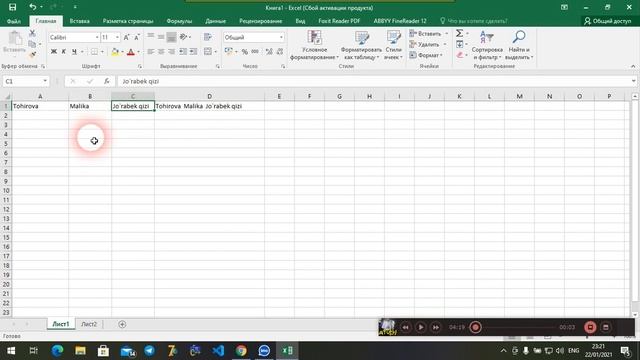This screenshot has height=360, width=640.
Task: Decrease the cell indent
Action: click(183, 51)
